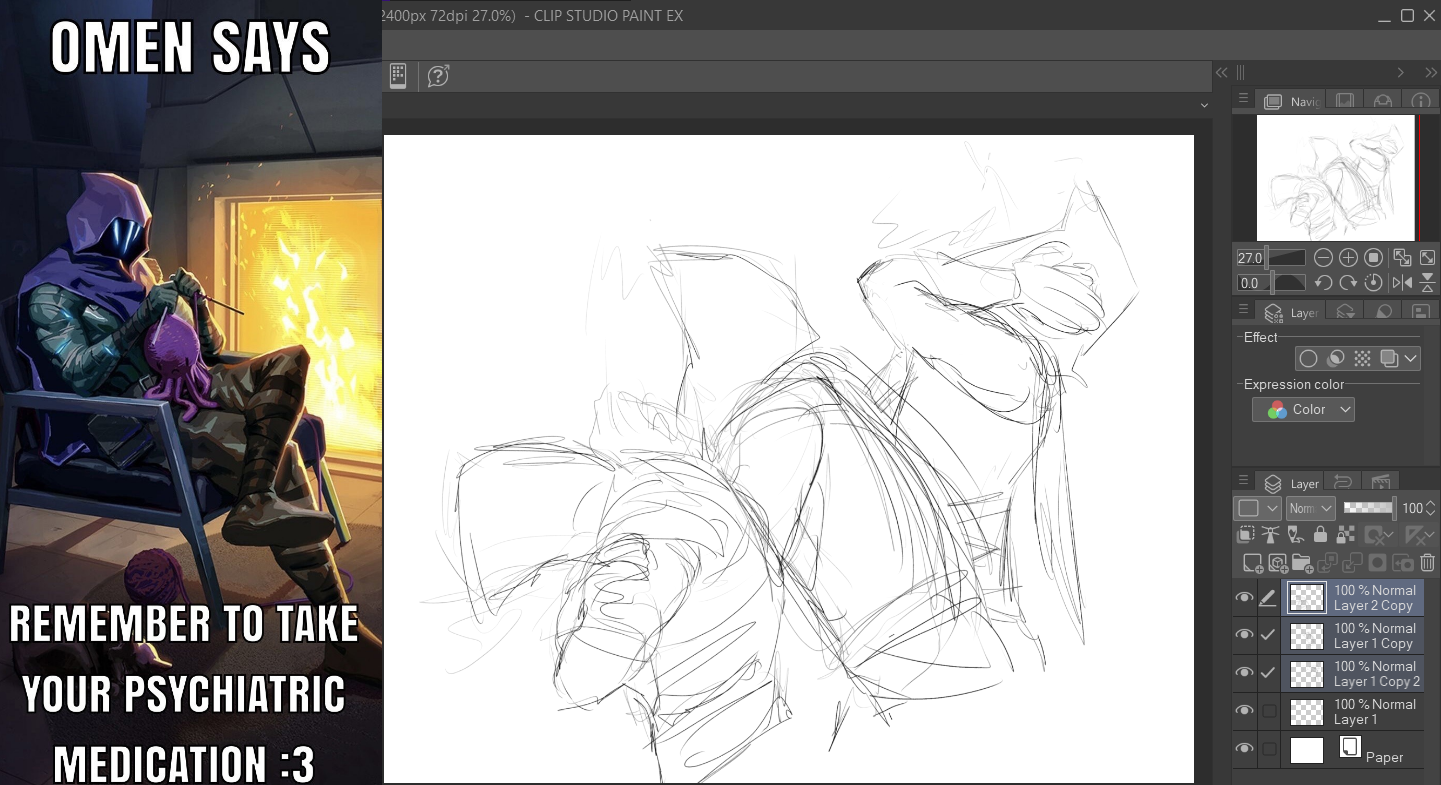Expand the Effect options dropdown arrow
Screen dimensions: 1441x785
pos(1411,358)
